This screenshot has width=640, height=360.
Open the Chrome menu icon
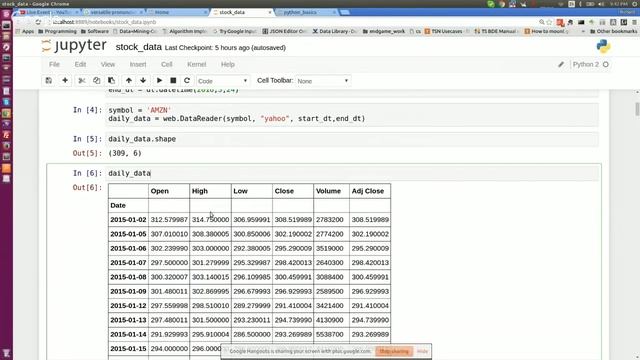coord(634,22)
